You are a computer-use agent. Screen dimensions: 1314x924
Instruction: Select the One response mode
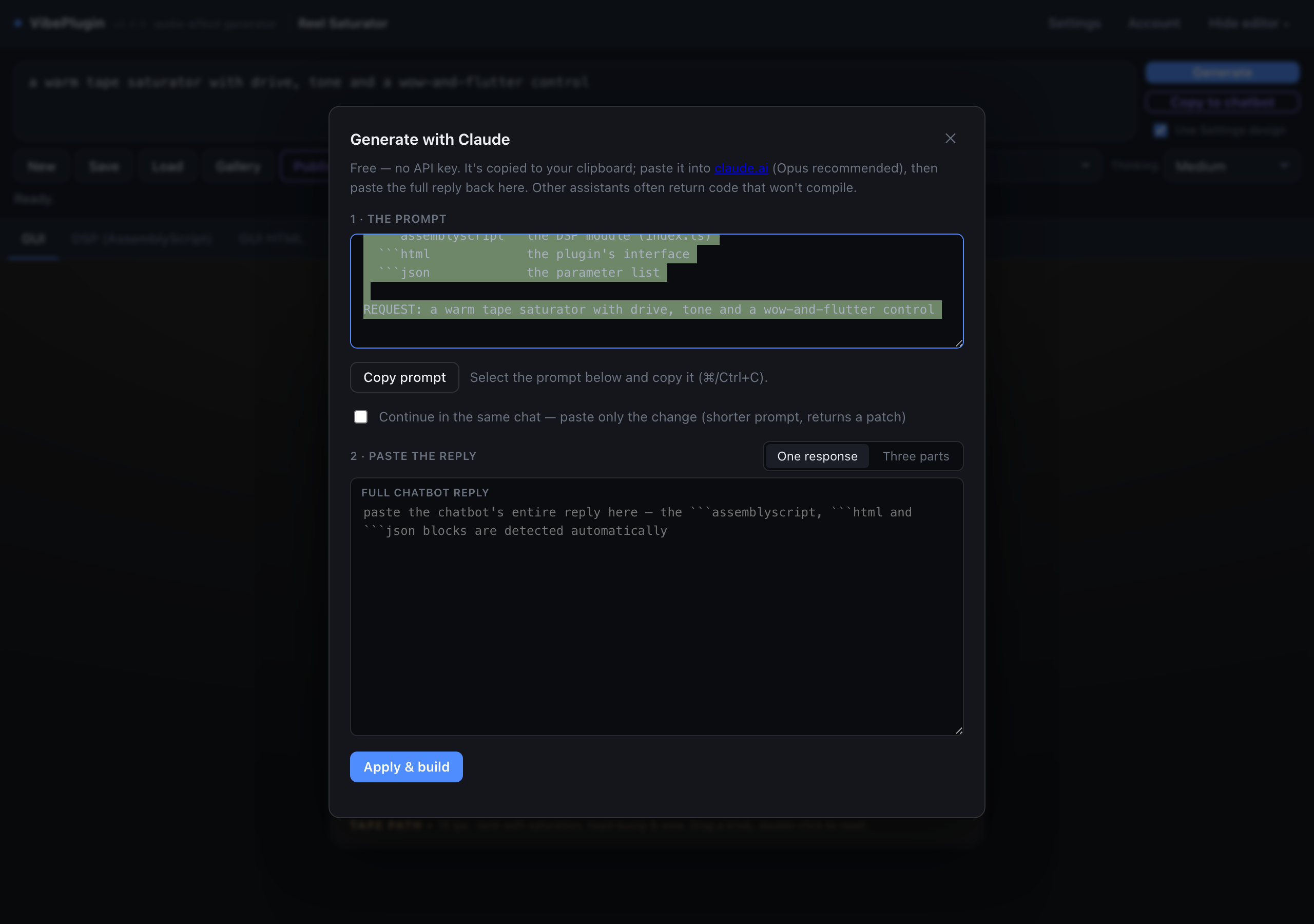point(817,456)
